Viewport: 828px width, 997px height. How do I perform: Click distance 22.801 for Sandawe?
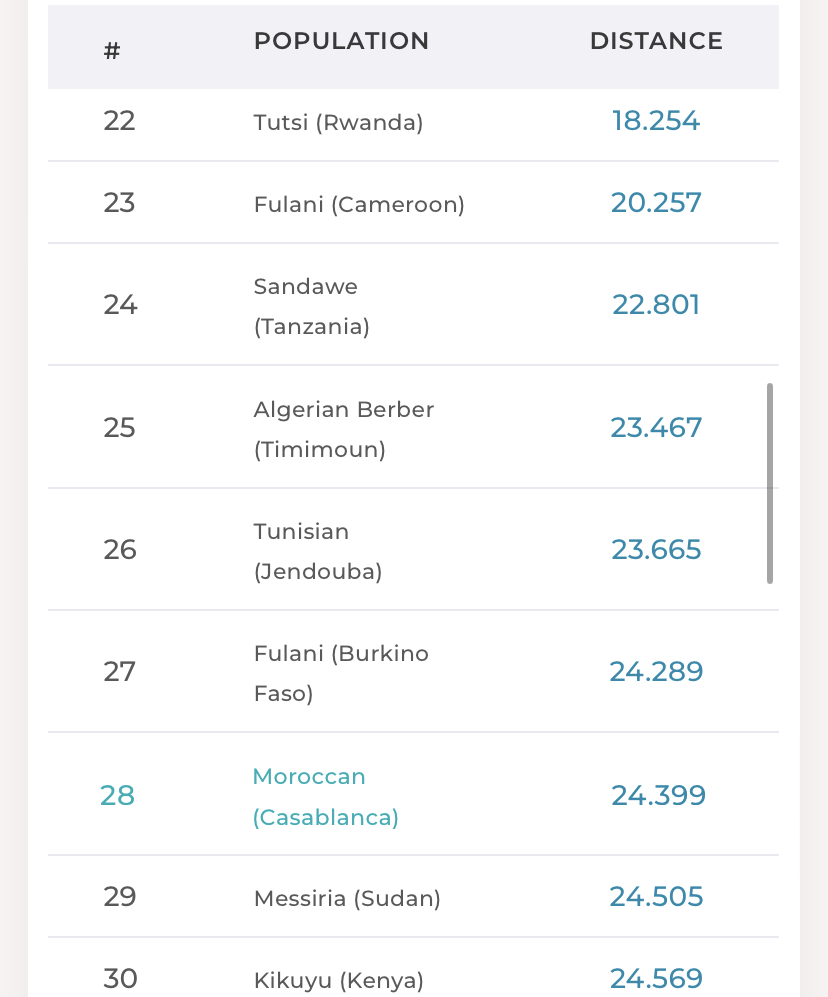[x=656, y=305]
